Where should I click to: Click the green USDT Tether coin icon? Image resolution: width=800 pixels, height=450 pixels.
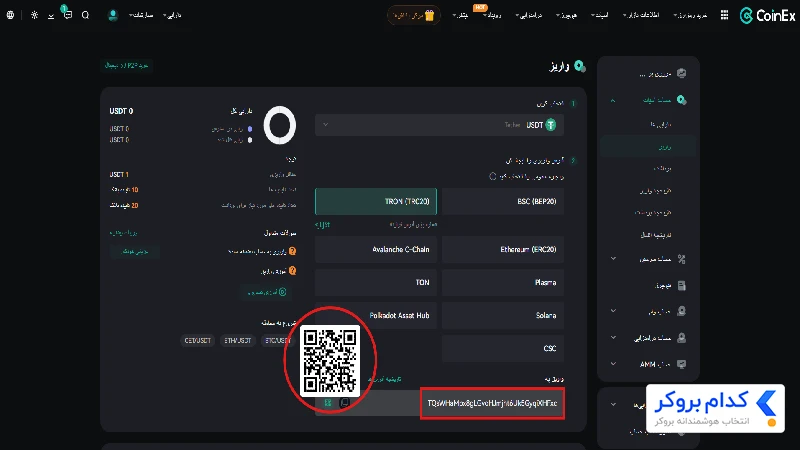551,125
